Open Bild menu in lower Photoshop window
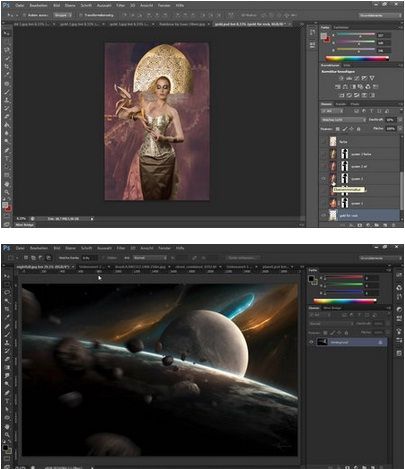Screen dimensions: 405x469 point(57,248)
